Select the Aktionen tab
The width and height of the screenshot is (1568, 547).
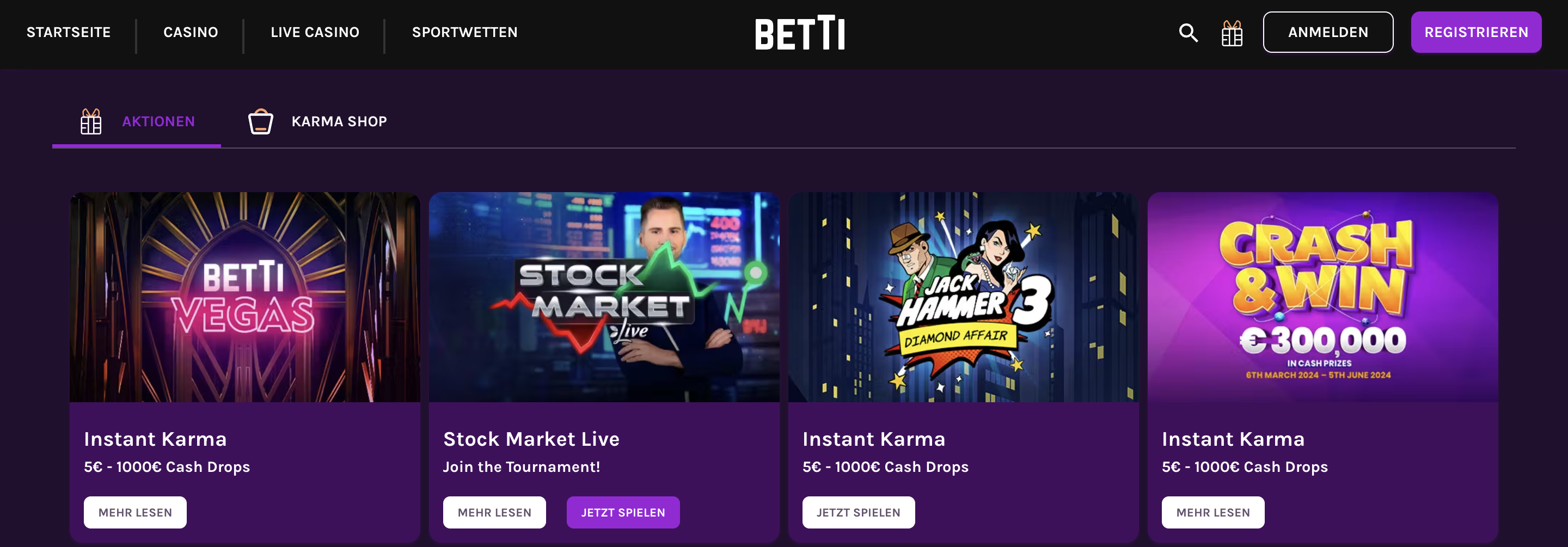[158, 121]
